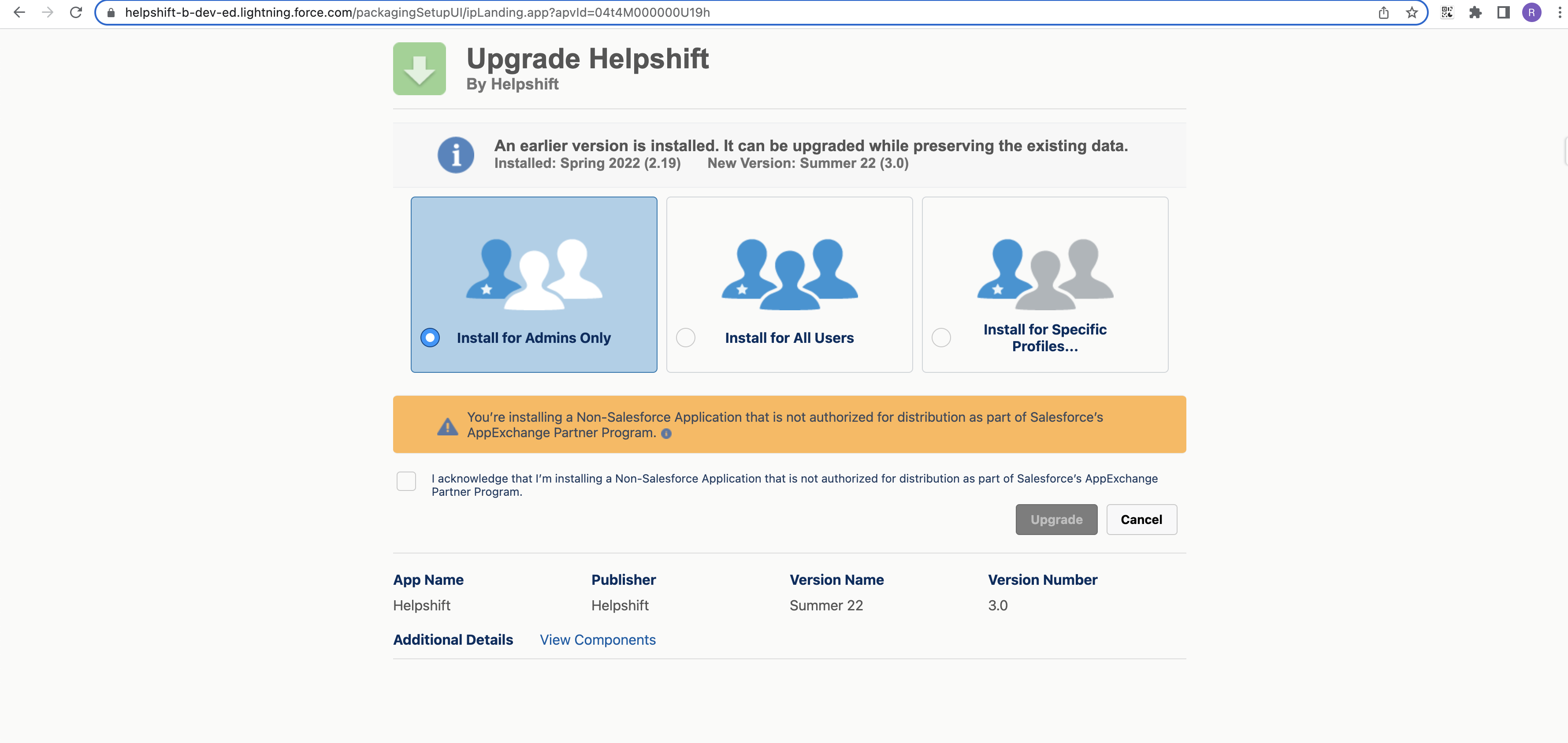Viewport: 1568px width, 743px height.
Task: Click the browser address bar URL
Action: [417, 12]
